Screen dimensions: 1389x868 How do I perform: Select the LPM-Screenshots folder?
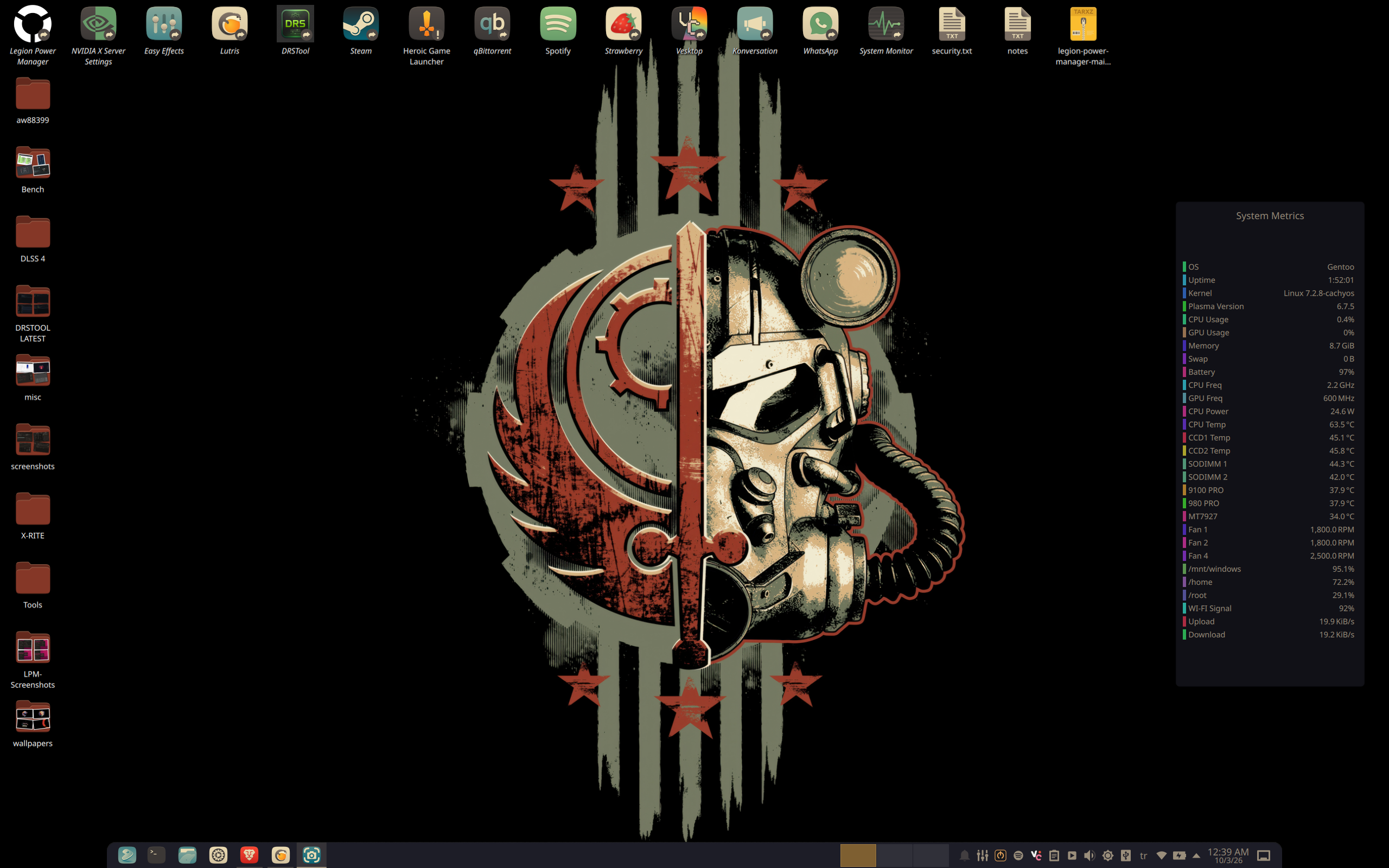click(33, 648)
